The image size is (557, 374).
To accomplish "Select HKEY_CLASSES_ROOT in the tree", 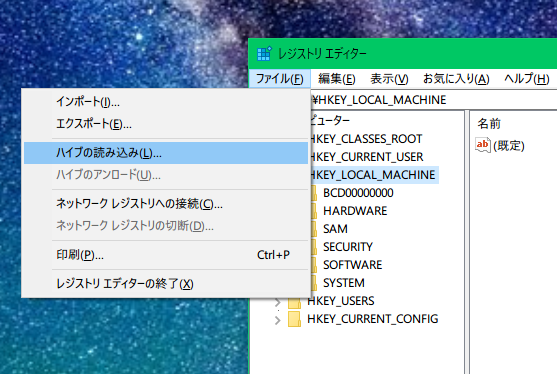I will [x=366, y=139].
